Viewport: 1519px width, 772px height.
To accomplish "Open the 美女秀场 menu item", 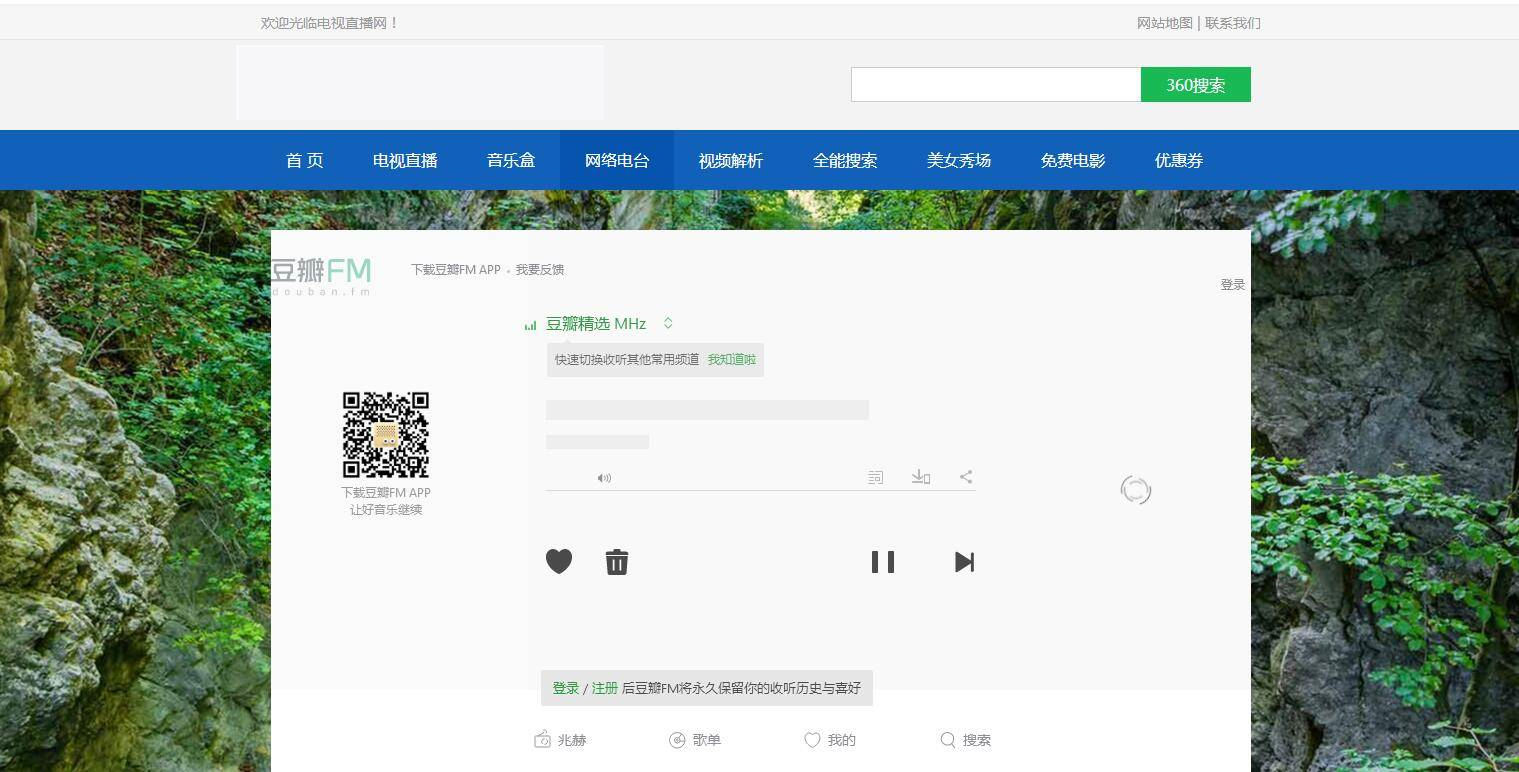I will coord(958,160).
